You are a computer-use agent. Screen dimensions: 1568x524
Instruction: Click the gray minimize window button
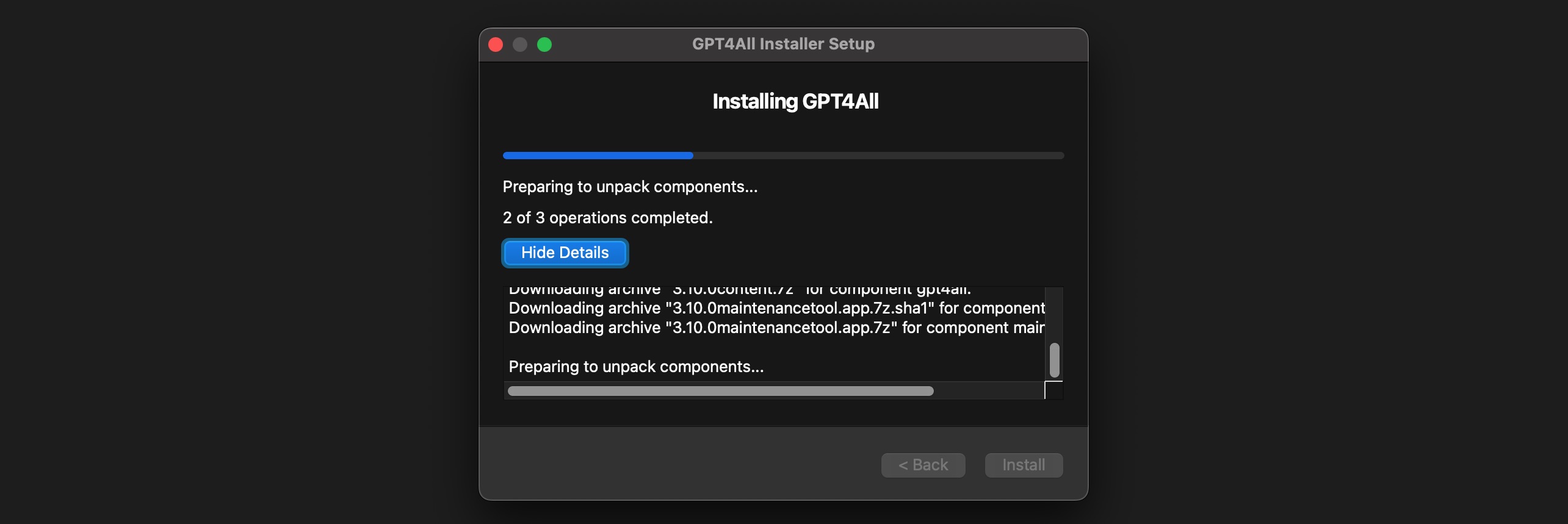tap(520, 45)
